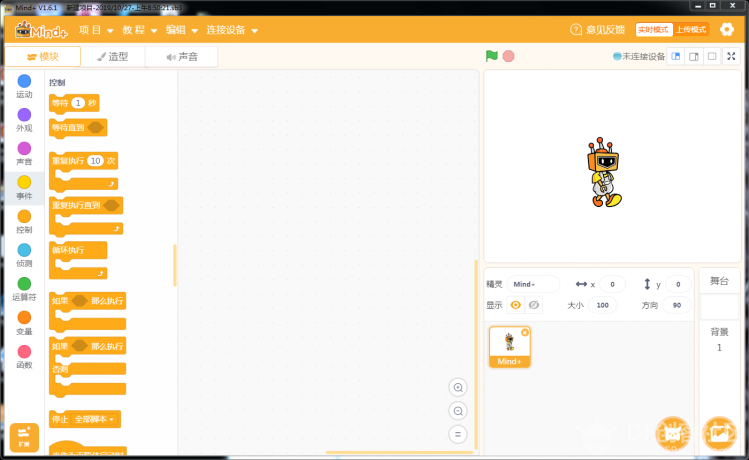The image size is (749, 460).
Task: Click the 循环执行 block
Action: click(x=78, y=260)
